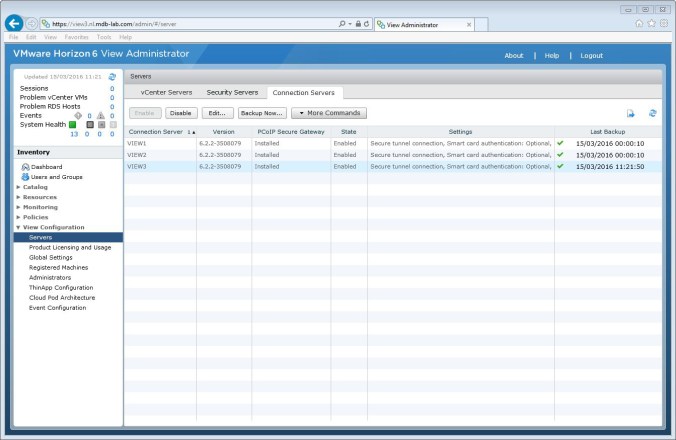Click the green System Health status square
The height and width of the screenshot is (440, 676).
[x=72, y=124]
